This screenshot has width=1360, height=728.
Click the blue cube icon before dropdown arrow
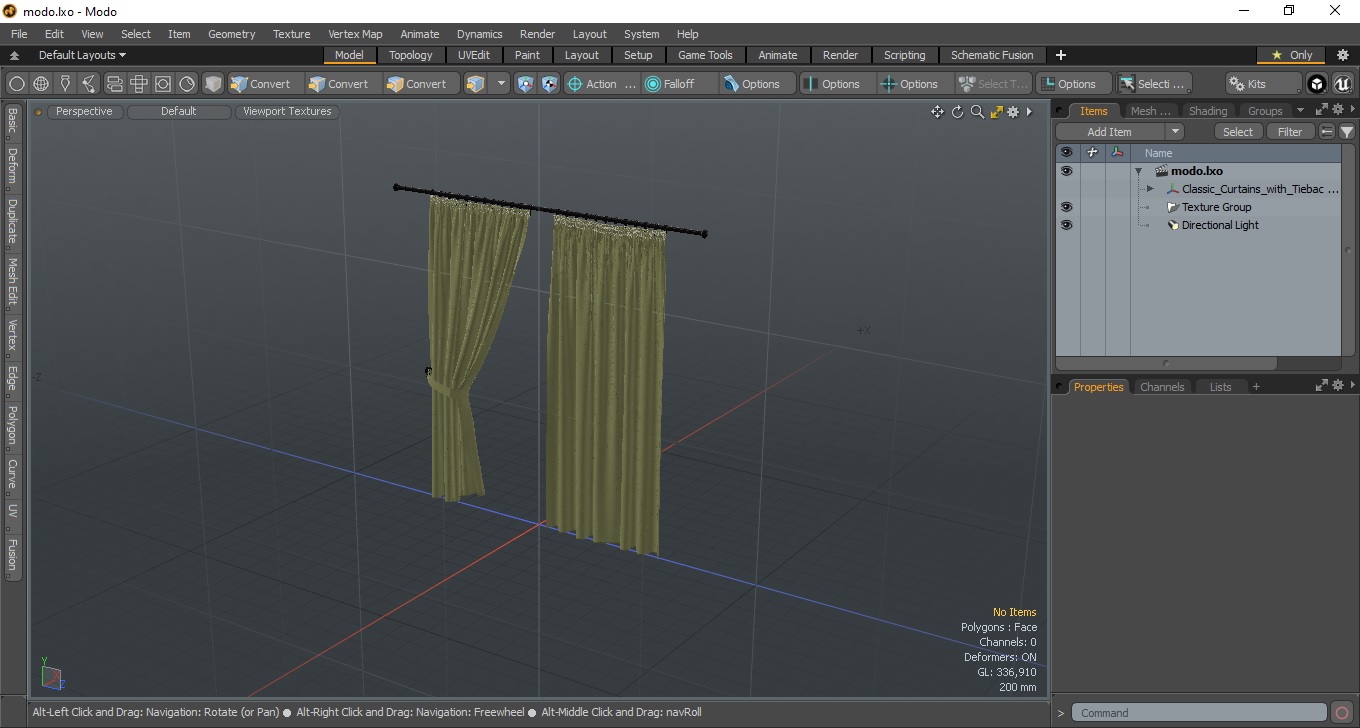(x=476, y=84)
